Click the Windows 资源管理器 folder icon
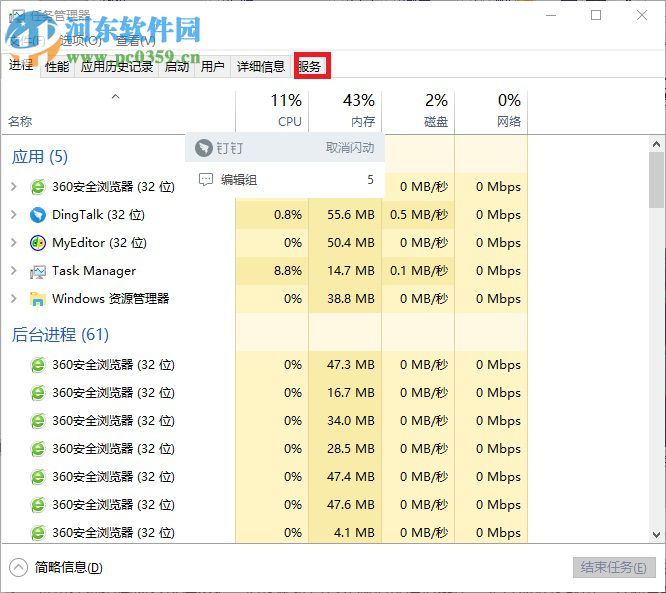The width and height of the screenshot is (666, 593). [x=38, y=299]
